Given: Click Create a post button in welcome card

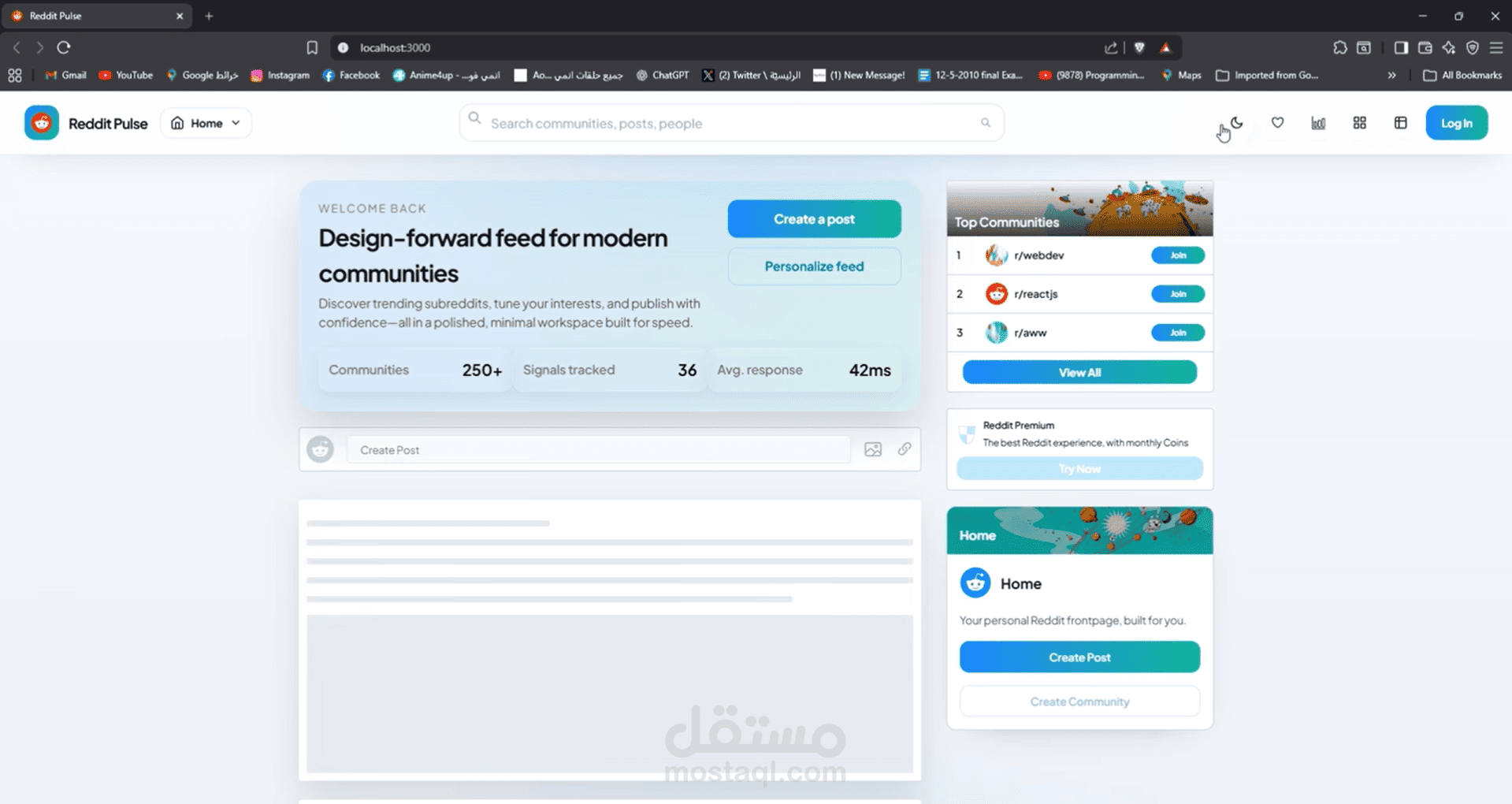Looking at the screenshot, I should pos(814,219).
